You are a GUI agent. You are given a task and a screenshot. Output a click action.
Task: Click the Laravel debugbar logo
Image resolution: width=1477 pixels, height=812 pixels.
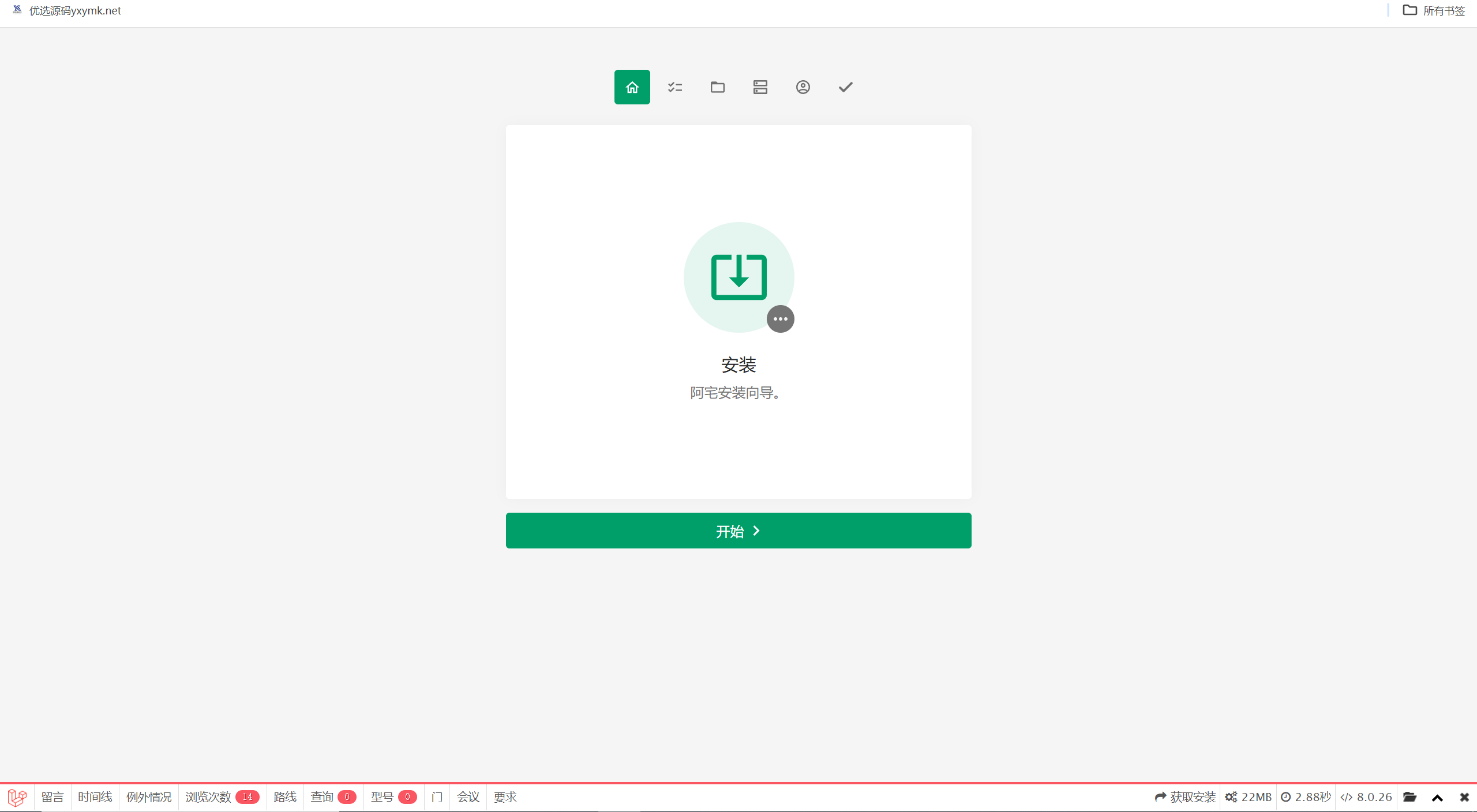pyautogui.click(x=17, y=798)
